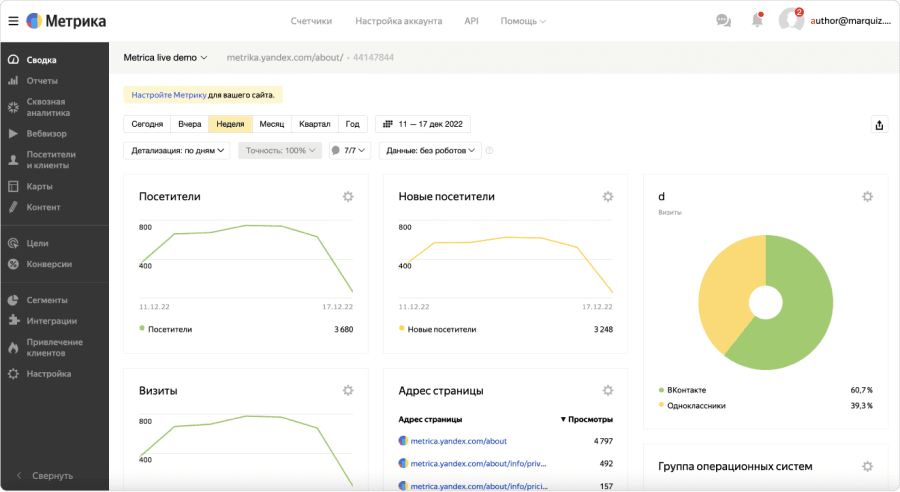This screenshot has width=900, height=492.
Task: Open the Счетчики menu item
Action: point(311,21)
